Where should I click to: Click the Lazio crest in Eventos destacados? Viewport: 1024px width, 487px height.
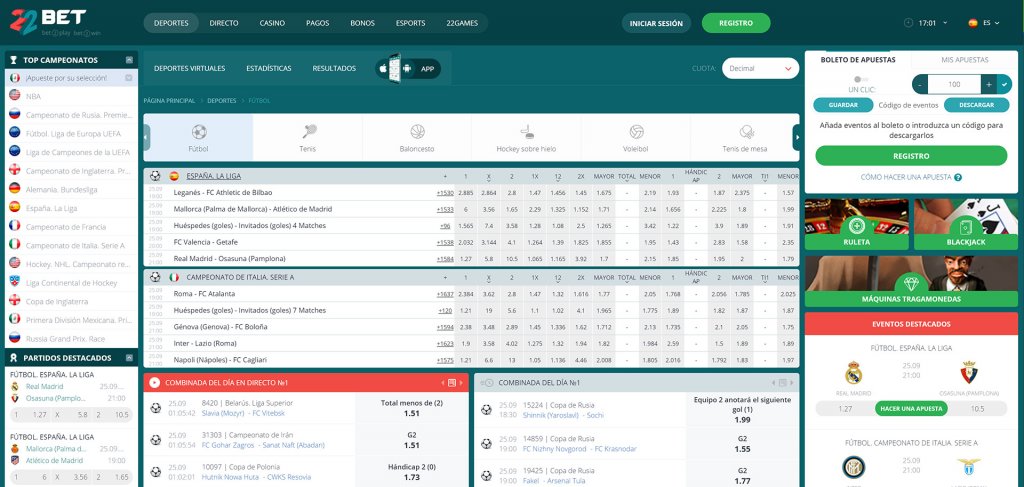coord(968,467)
